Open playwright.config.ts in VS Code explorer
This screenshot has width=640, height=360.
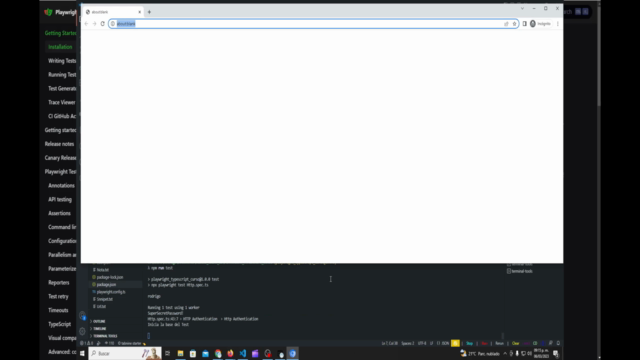(x=111, y=292)
